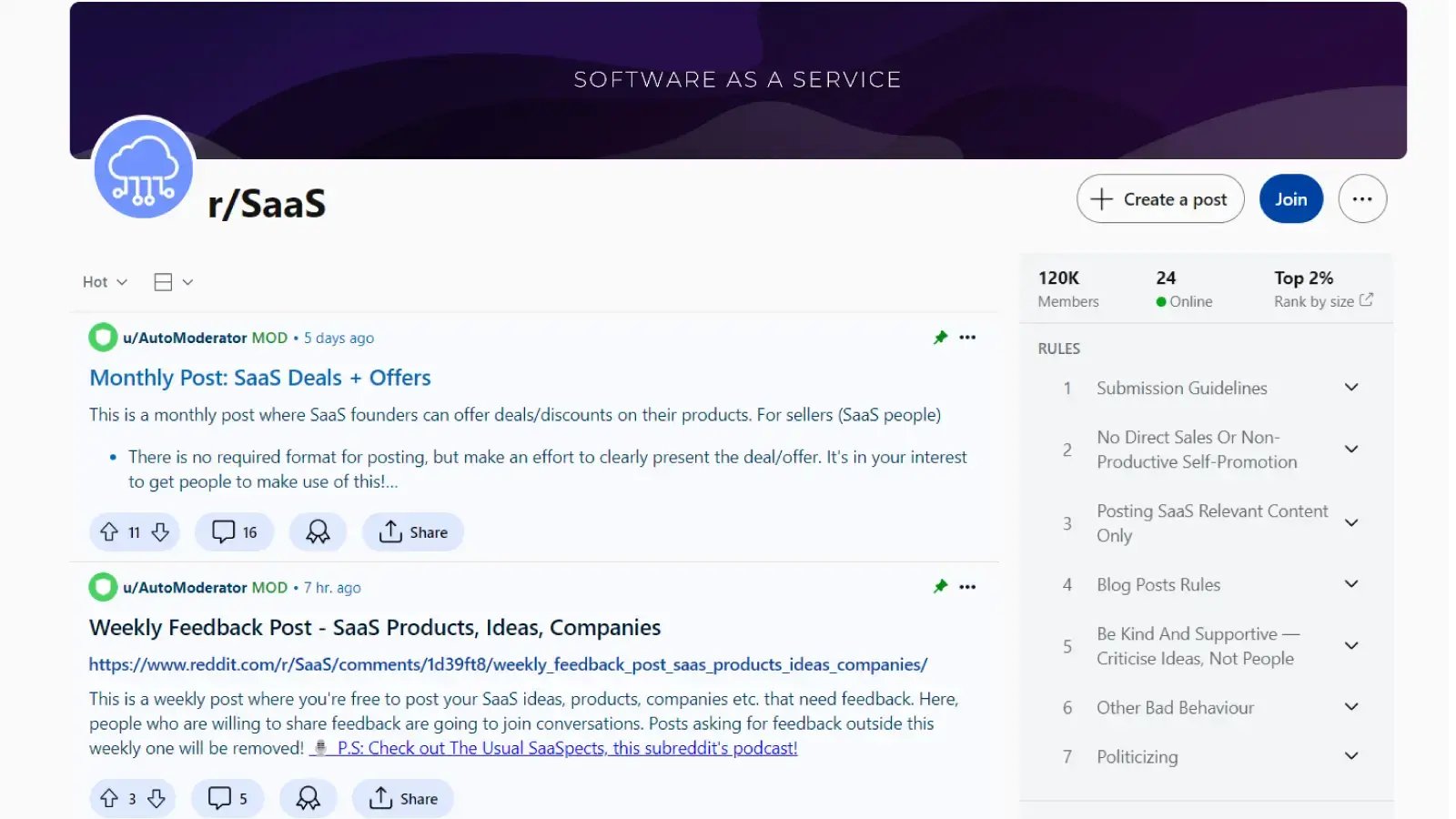Open the card view layout dropdown
Screen dimensions: 1456x819
(x=174, y=282)
